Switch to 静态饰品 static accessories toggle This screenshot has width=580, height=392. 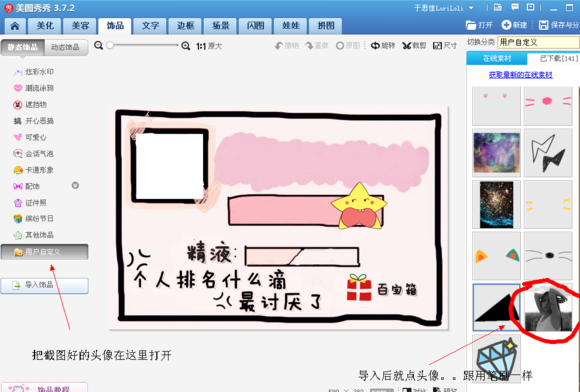[23, 47]
